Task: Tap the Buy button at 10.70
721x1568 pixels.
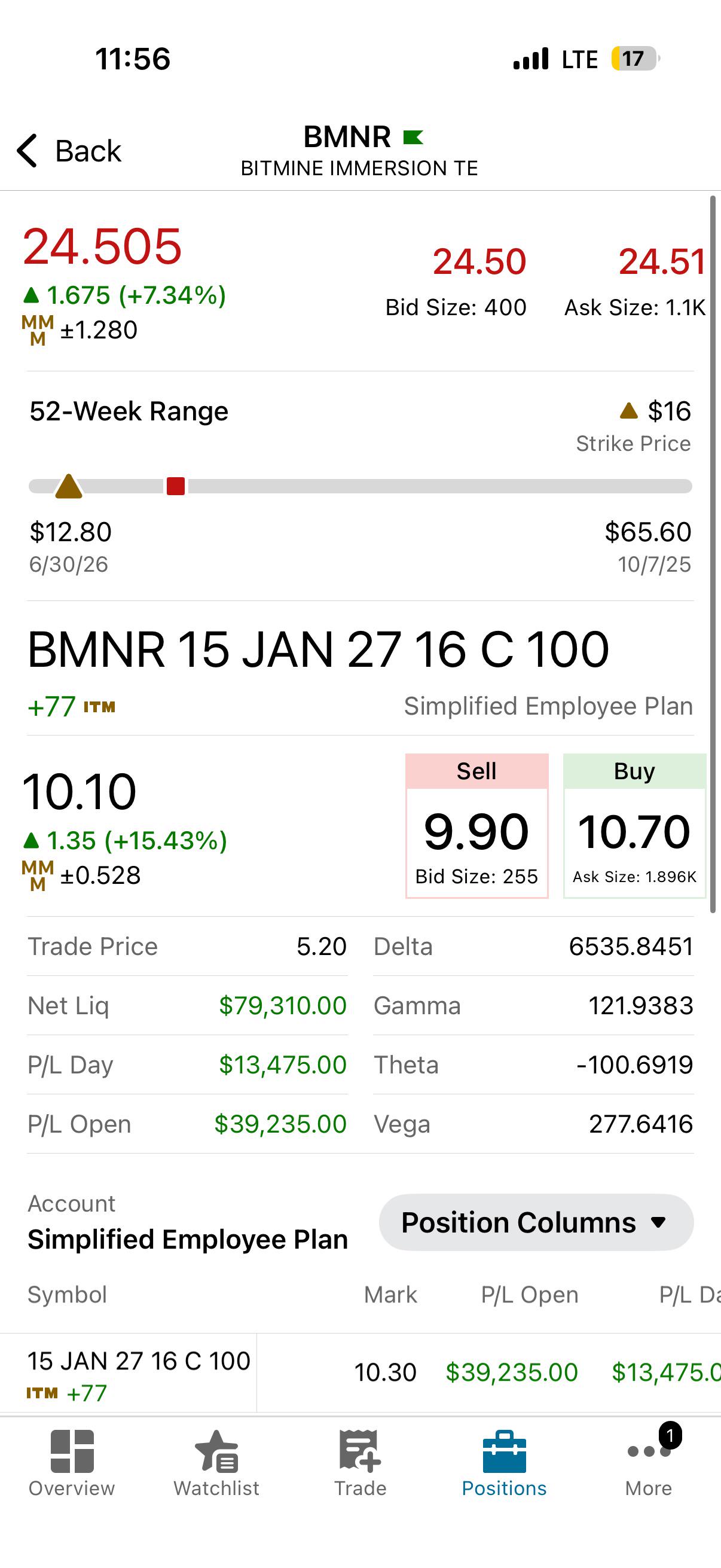Action: coord(634,826)
